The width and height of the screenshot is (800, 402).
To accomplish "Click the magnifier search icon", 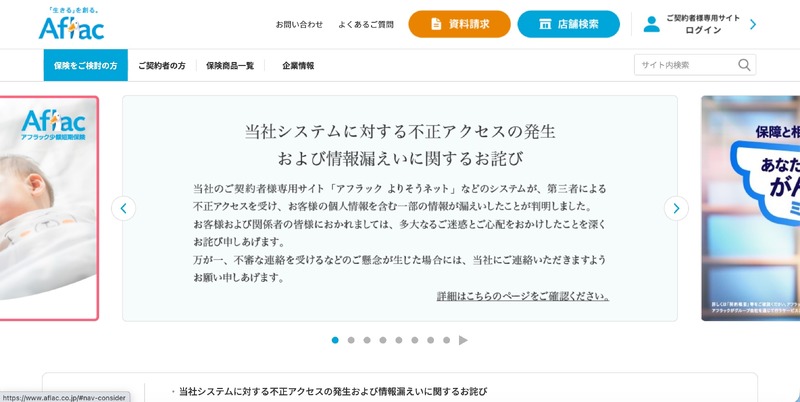I will [x=744, y=65].
